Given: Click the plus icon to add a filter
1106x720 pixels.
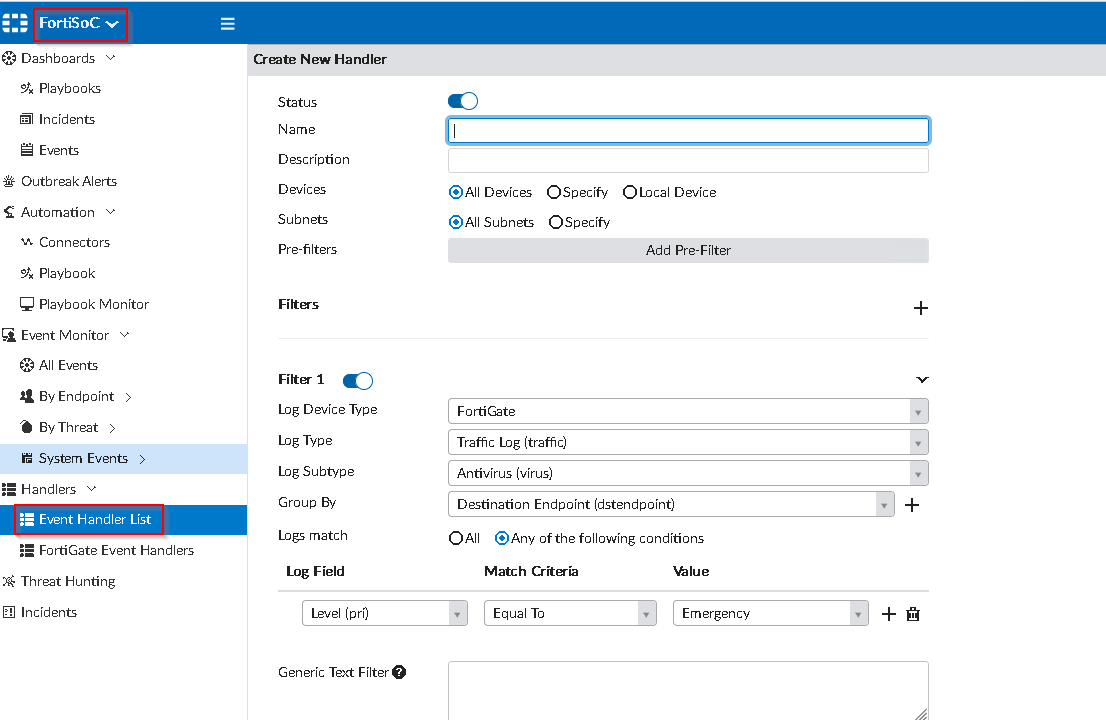Looking at the screenshot, I should click(x=921, y=308).
